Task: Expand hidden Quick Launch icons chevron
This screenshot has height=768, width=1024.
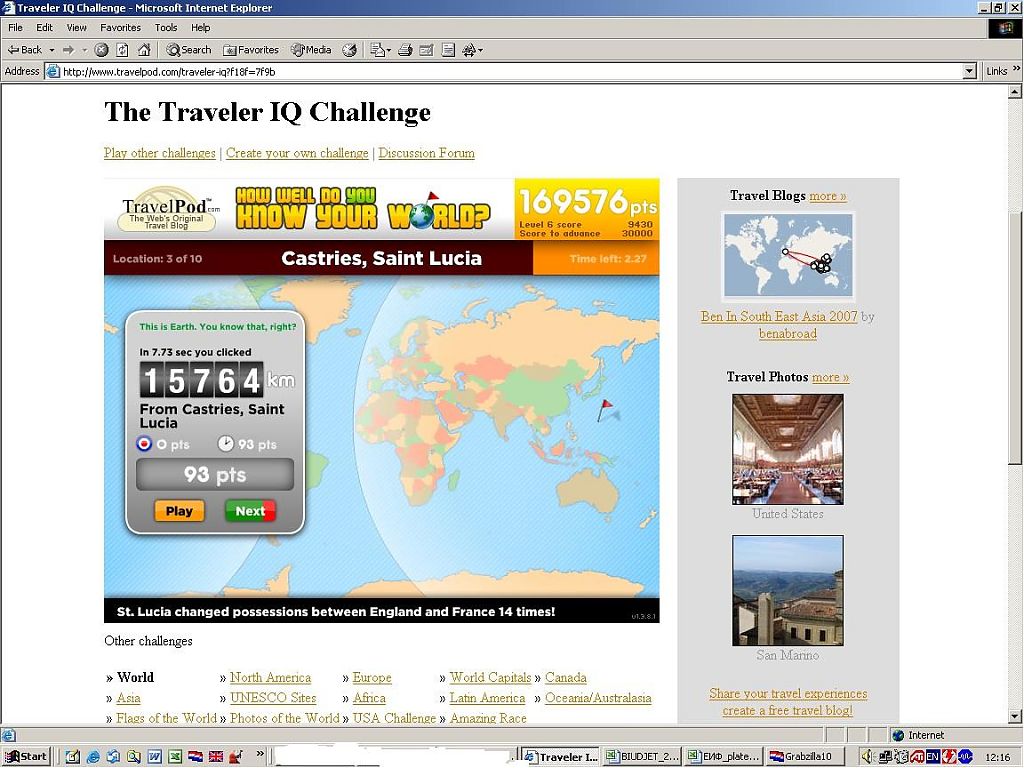Action: point(260,754)
